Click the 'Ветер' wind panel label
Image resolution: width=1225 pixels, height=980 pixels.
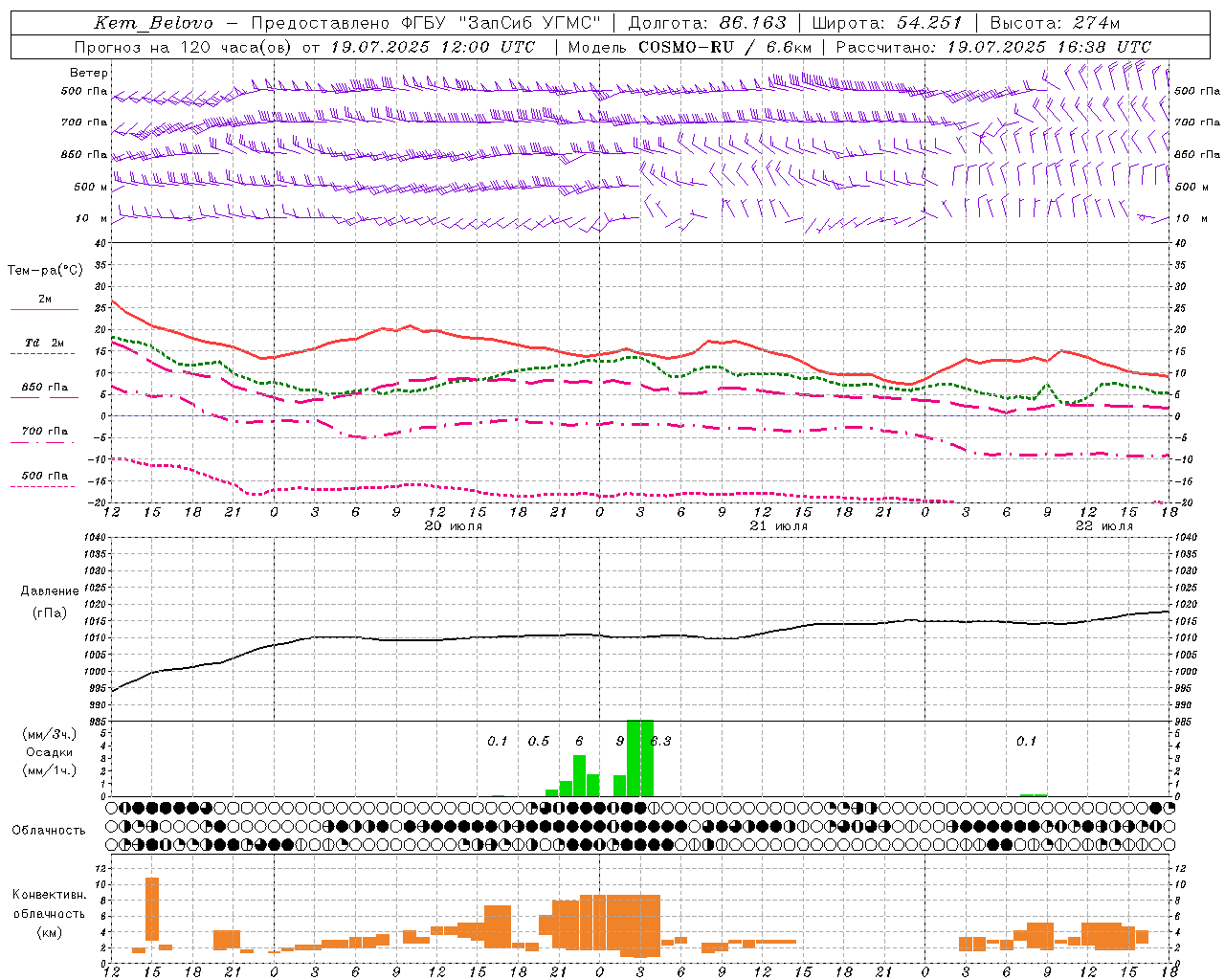tap(89, 73)
